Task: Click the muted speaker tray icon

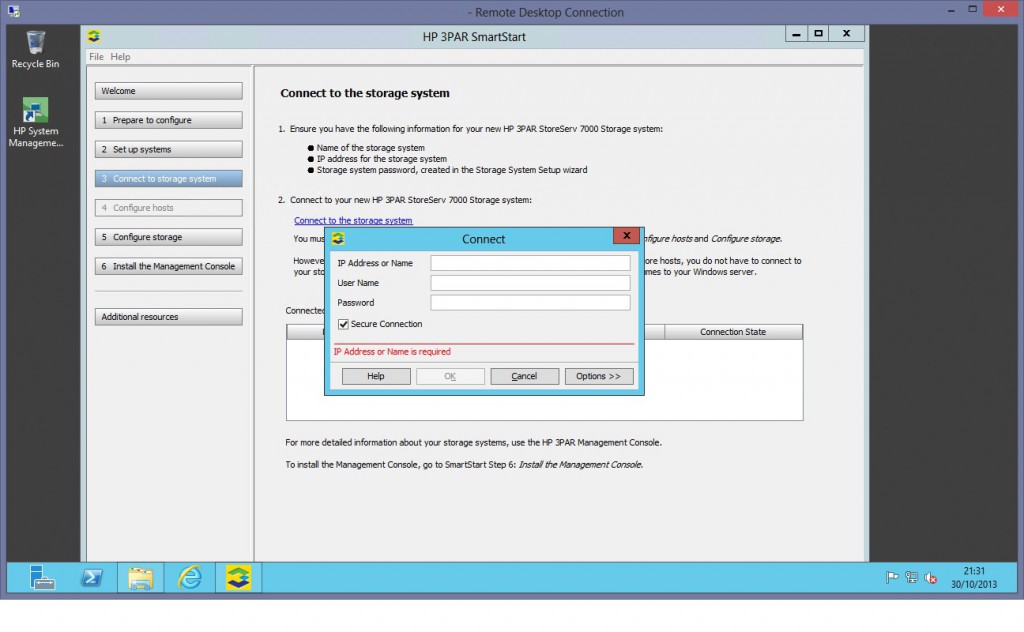Action: point(931,577)
